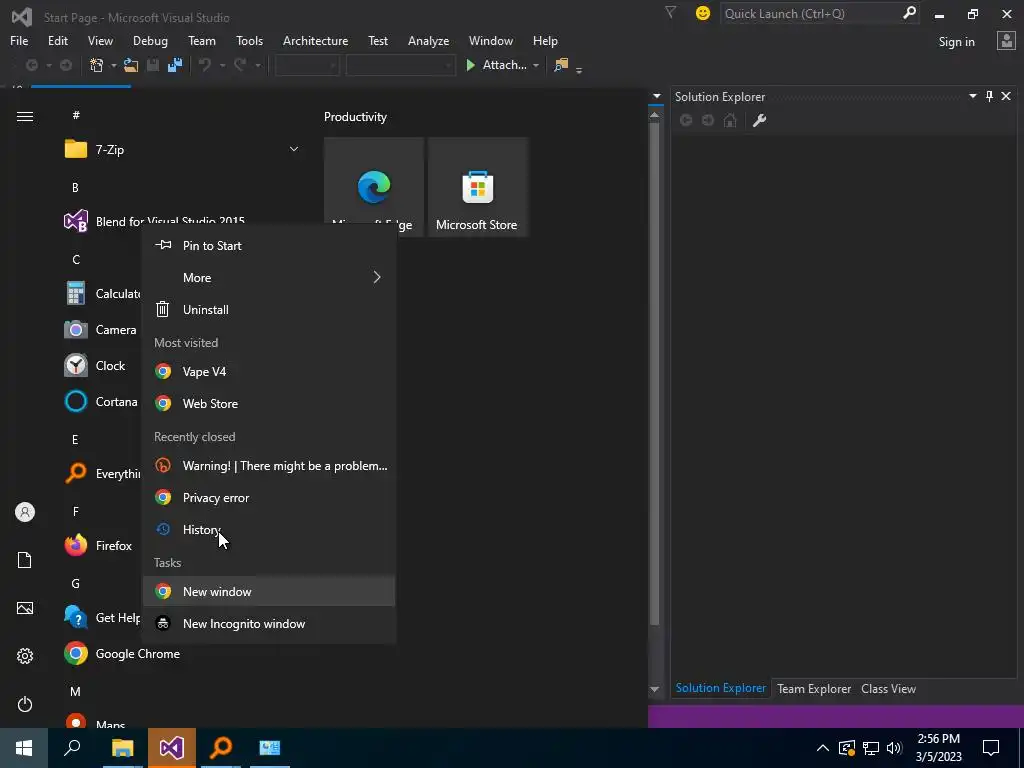Open Settings gear in Start sidebar

coord(25,656)
